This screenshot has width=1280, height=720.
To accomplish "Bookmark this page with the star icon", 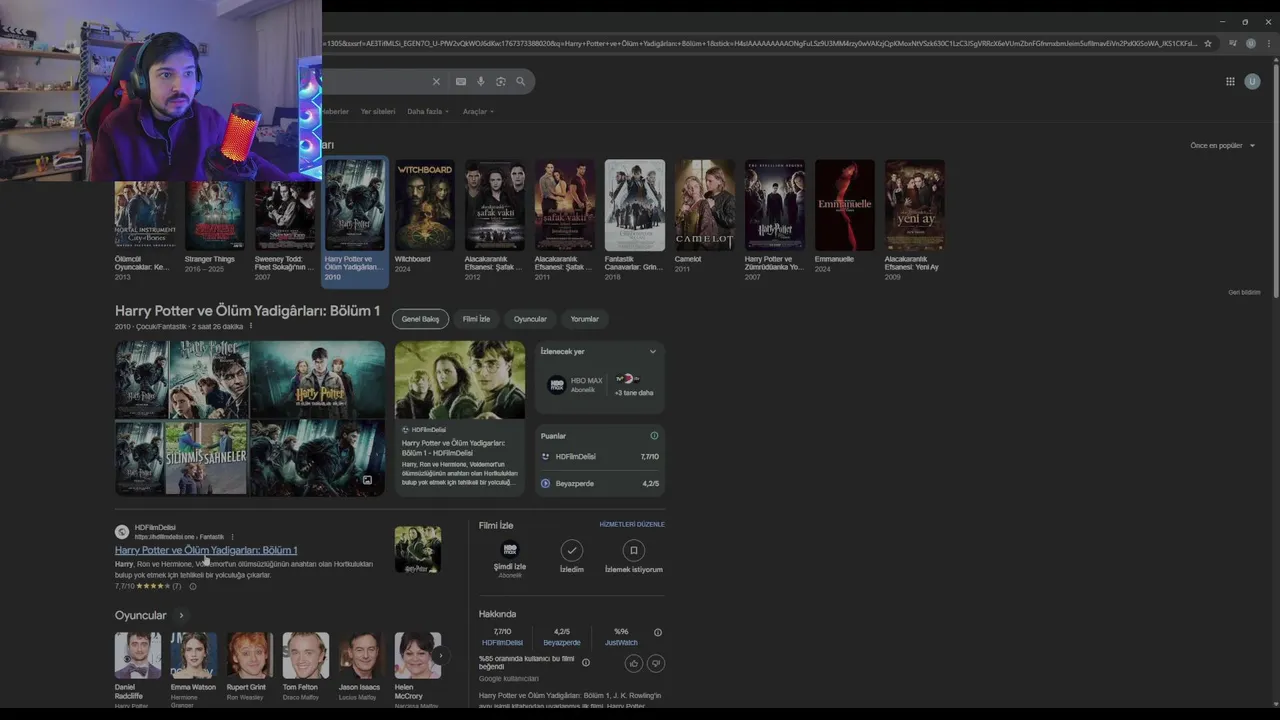I will click(1208, 43).
